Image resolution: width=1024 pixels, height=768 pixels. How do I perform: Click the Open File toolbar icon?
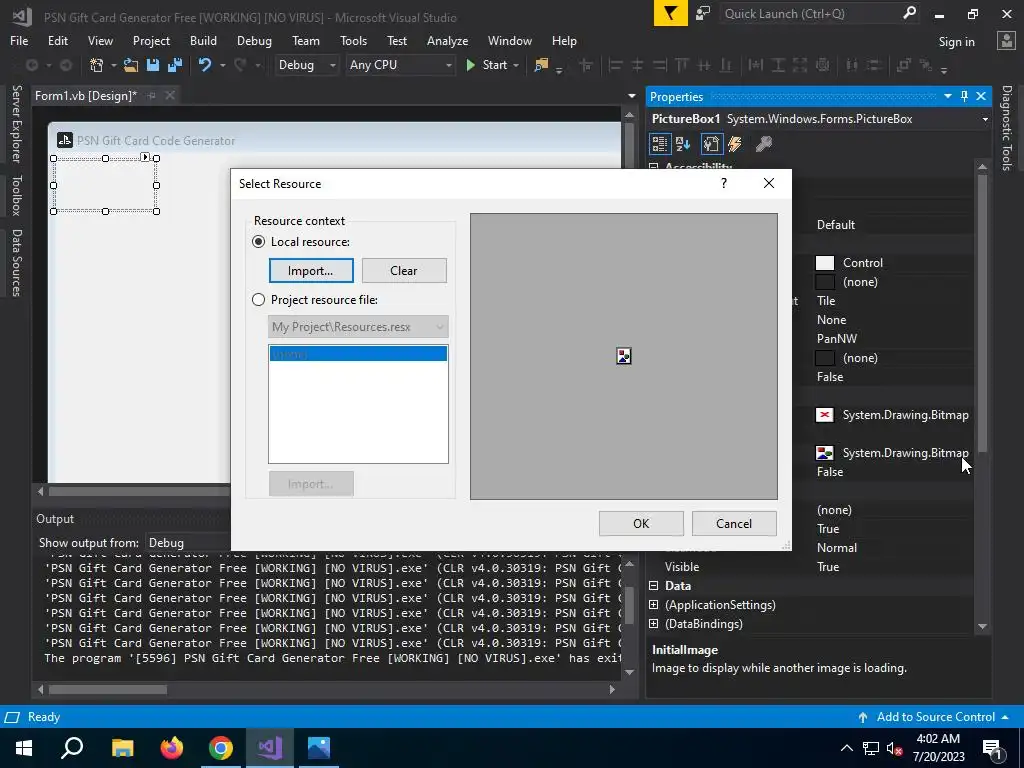click(131, 65)
